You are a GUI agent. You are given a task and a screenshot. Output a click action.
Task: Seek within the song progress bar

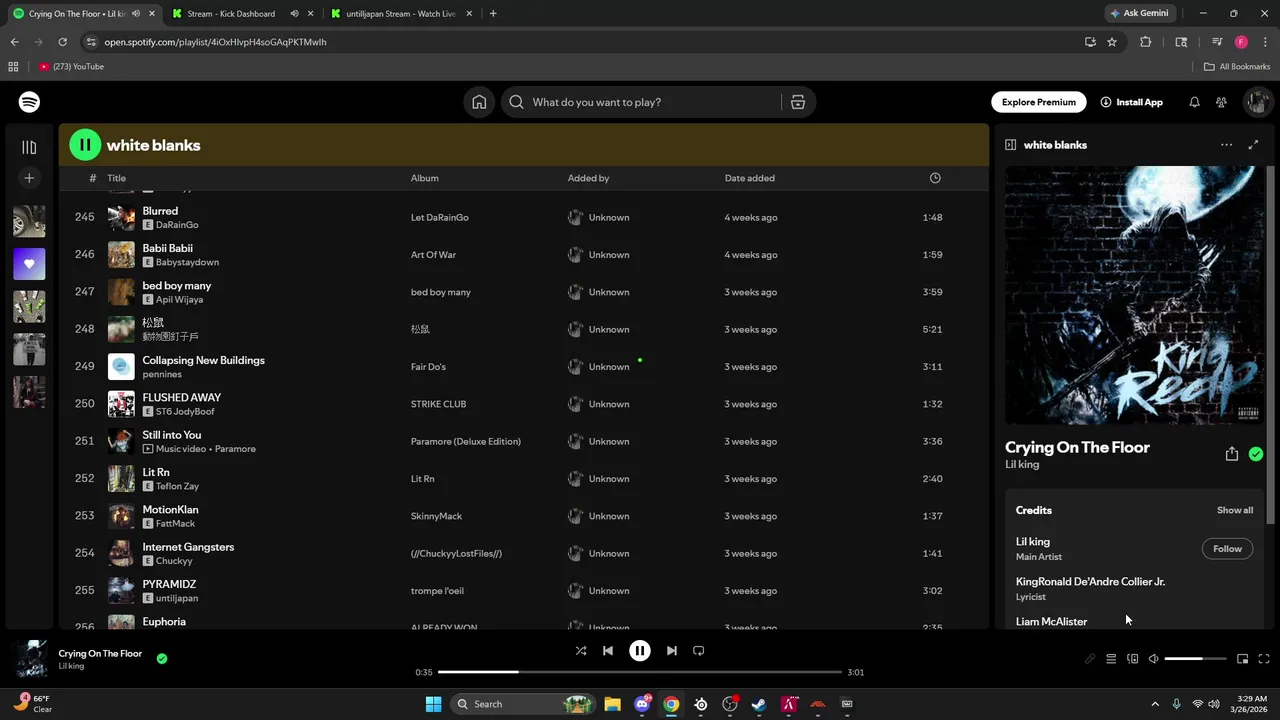tap(640, 672)
